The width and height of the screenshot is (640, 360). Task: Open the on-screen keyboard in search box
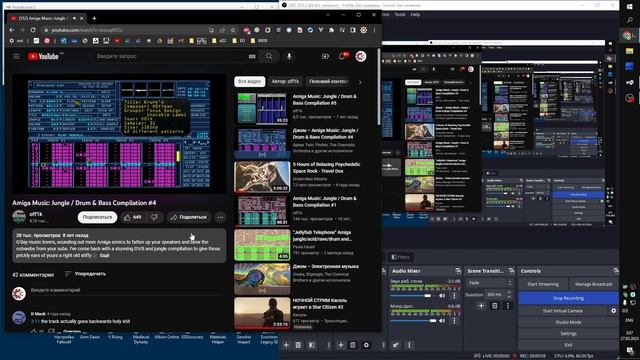[252, 56]
